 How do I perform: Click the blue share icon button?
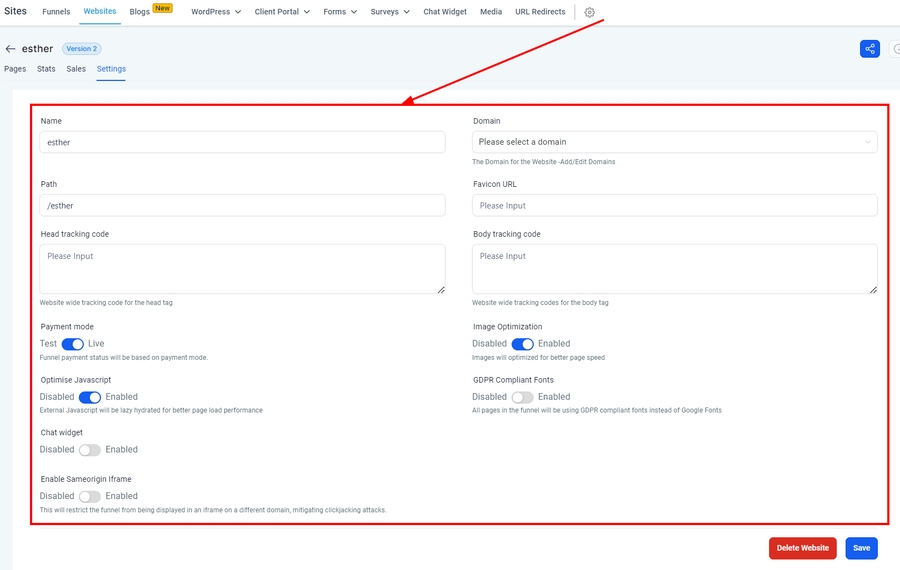(x=869, y=49)
